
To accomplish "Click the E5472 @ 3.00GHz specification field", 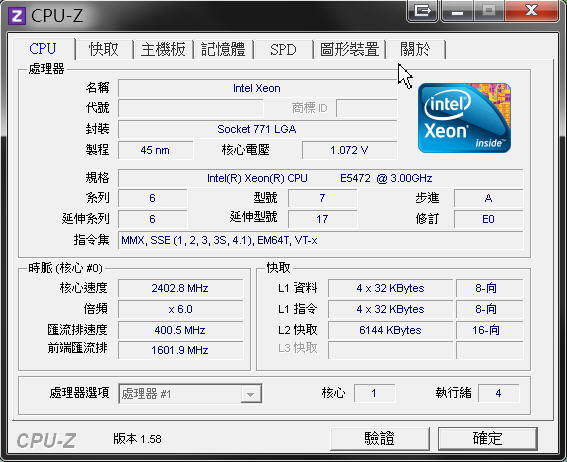I will [320, 178].
